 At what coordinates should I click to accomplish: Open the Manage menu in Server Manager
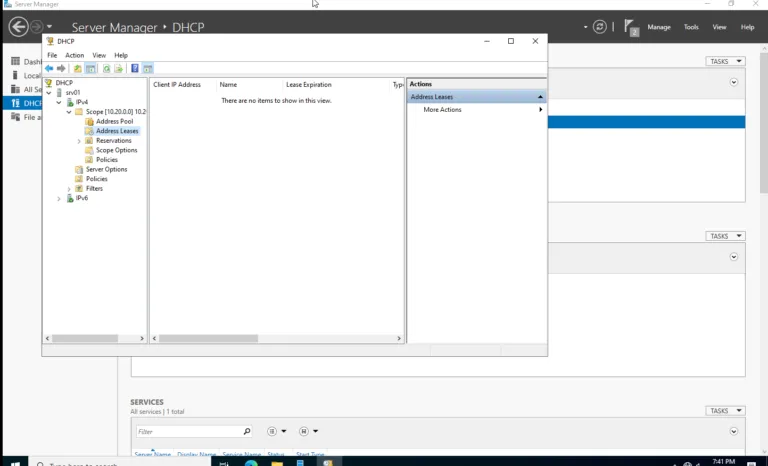pyautogui.click(x=659, y=27)
